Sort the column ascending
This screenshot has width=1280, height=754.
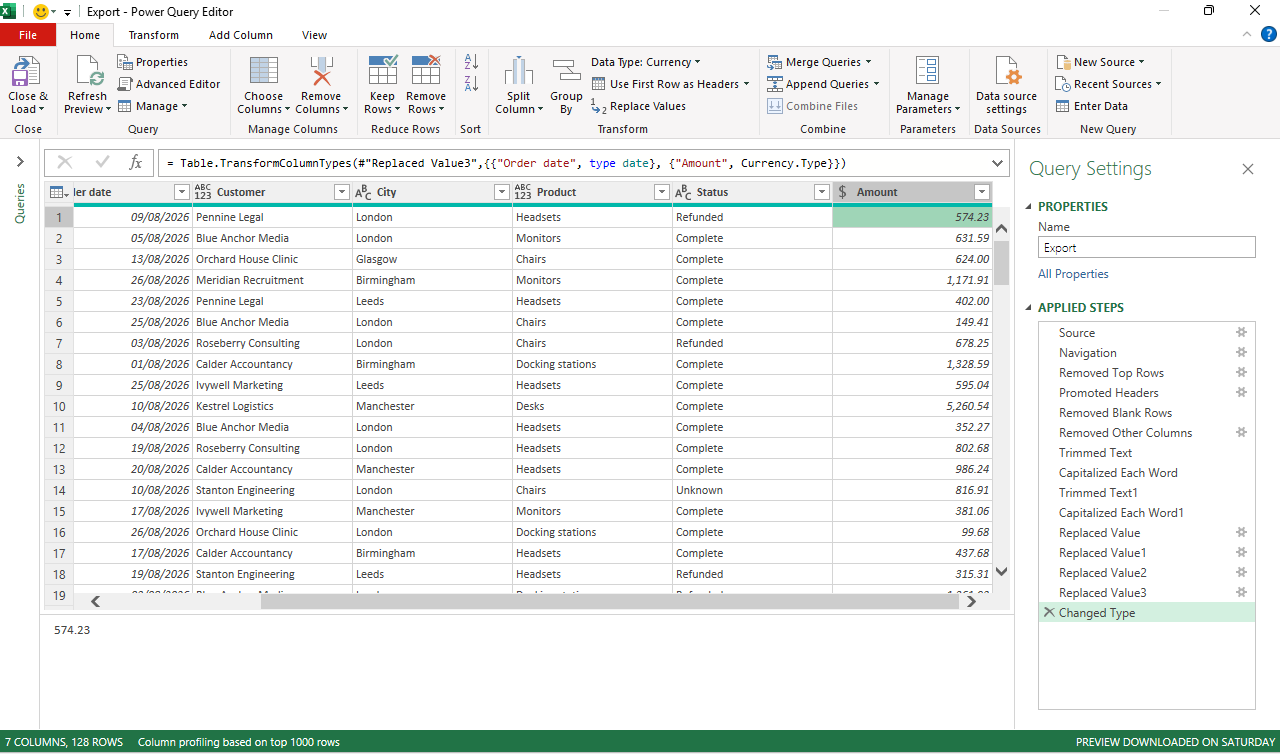[471, 62]
